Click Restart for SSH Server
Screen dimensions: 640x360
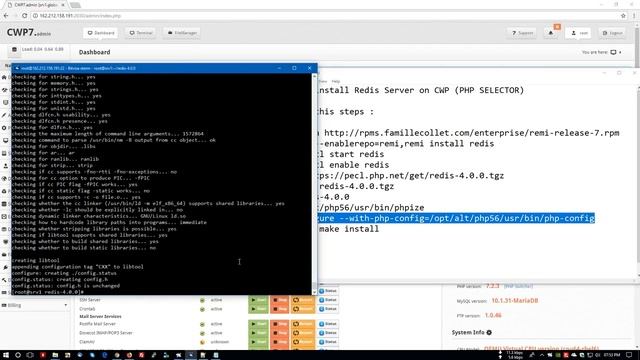tap(303, 300)
